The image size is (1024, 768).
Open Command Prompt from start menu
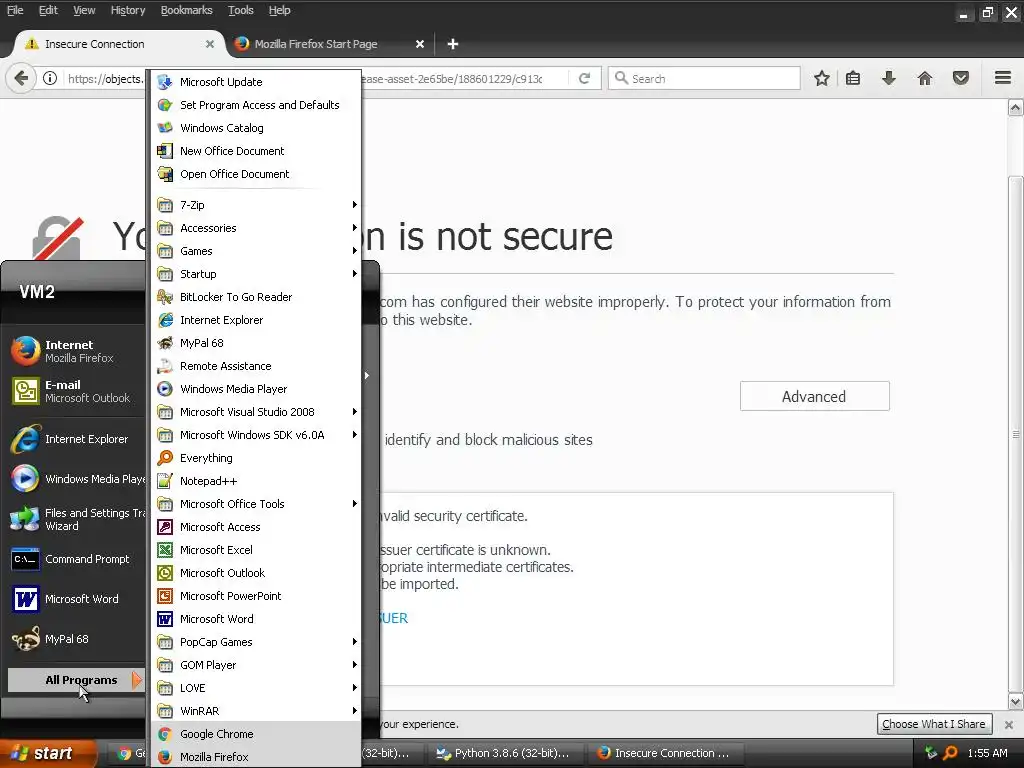pos(76,559)
